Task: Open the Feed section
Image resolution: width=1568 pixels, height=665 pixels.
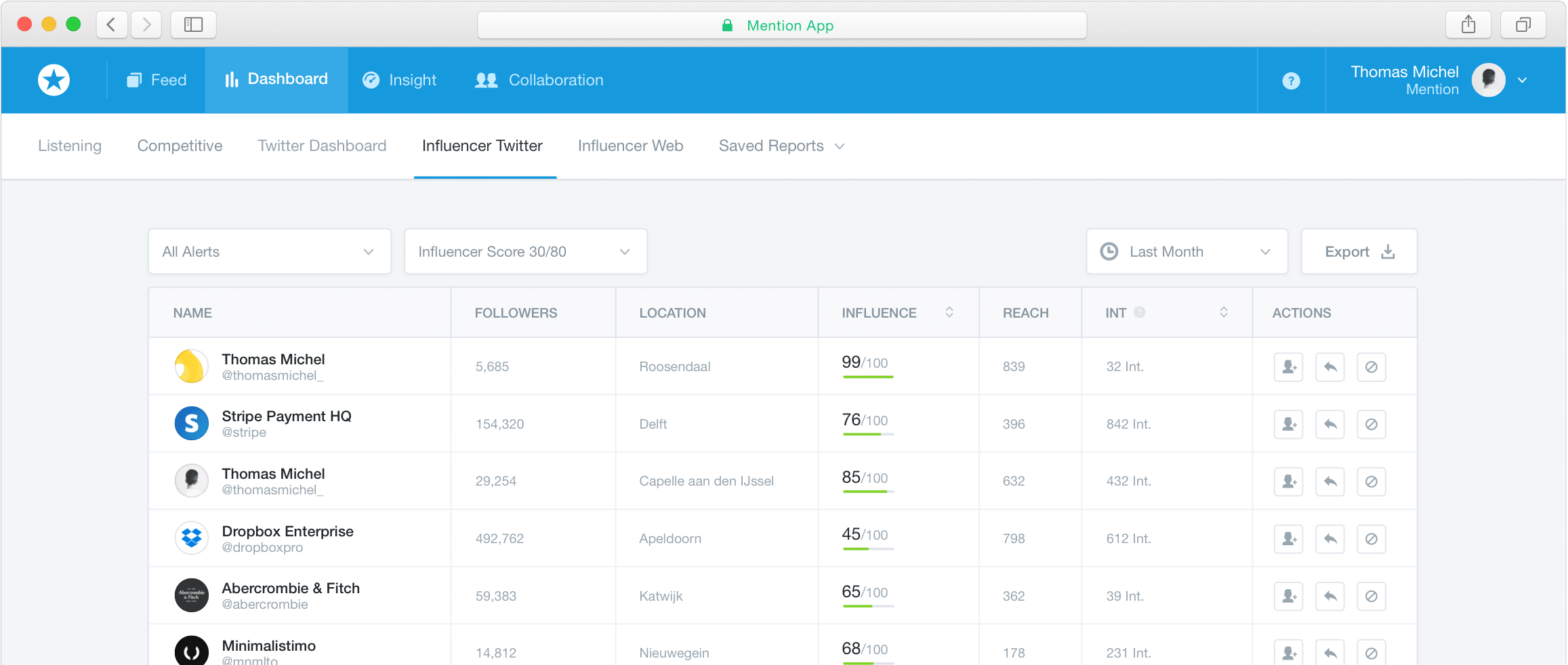Action: coord(157,80)
